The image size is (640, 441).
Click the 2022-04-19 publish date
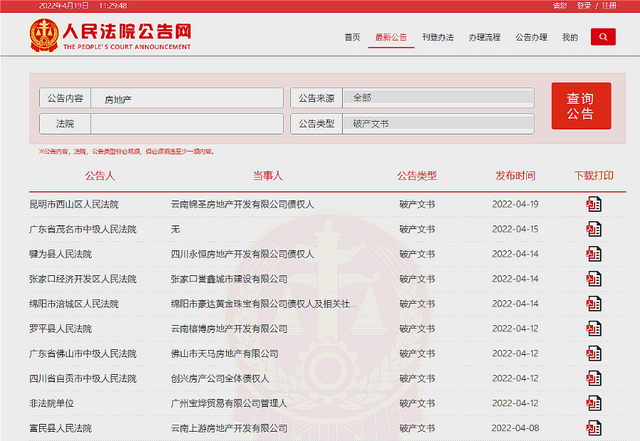515,204
